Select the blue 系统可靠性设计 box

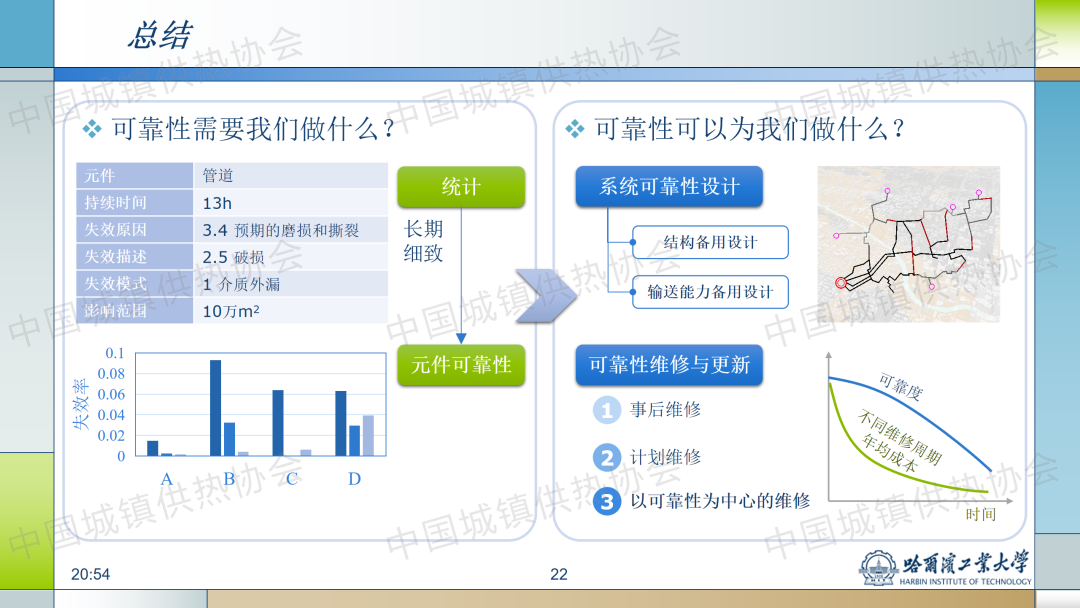(669, 187)
